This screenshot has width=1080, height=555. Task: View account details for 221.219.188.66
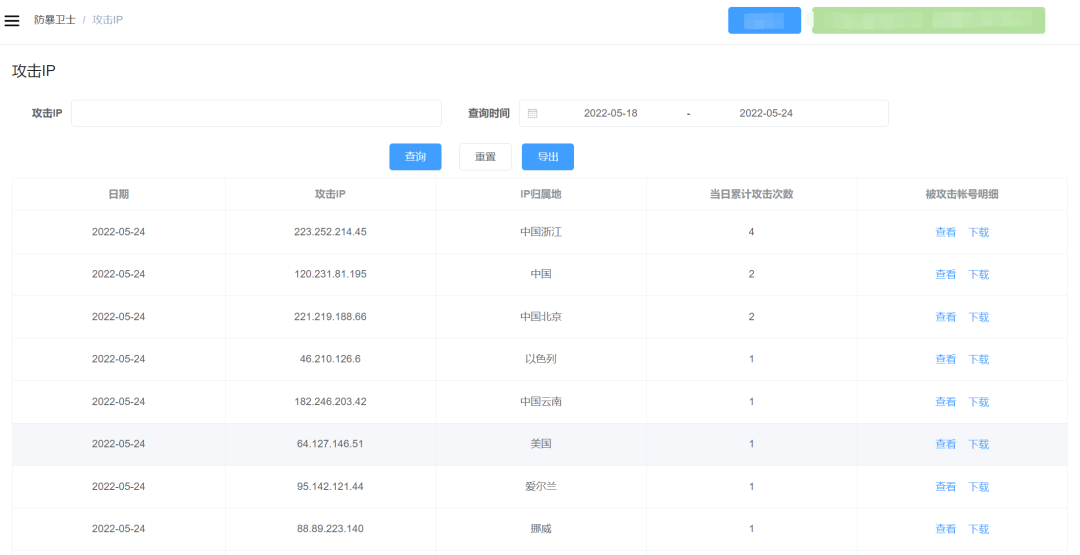tap(945, 317)
